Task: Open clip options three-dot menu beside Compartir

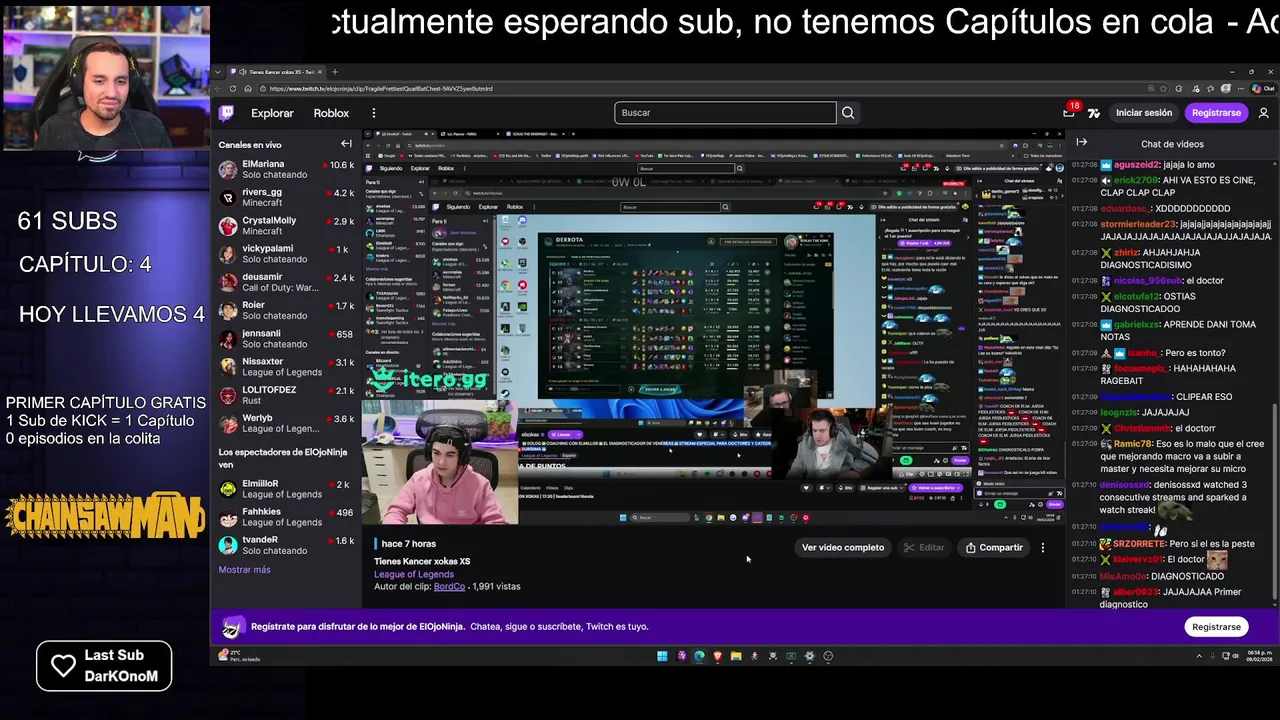Action: tap(1042, 548)
